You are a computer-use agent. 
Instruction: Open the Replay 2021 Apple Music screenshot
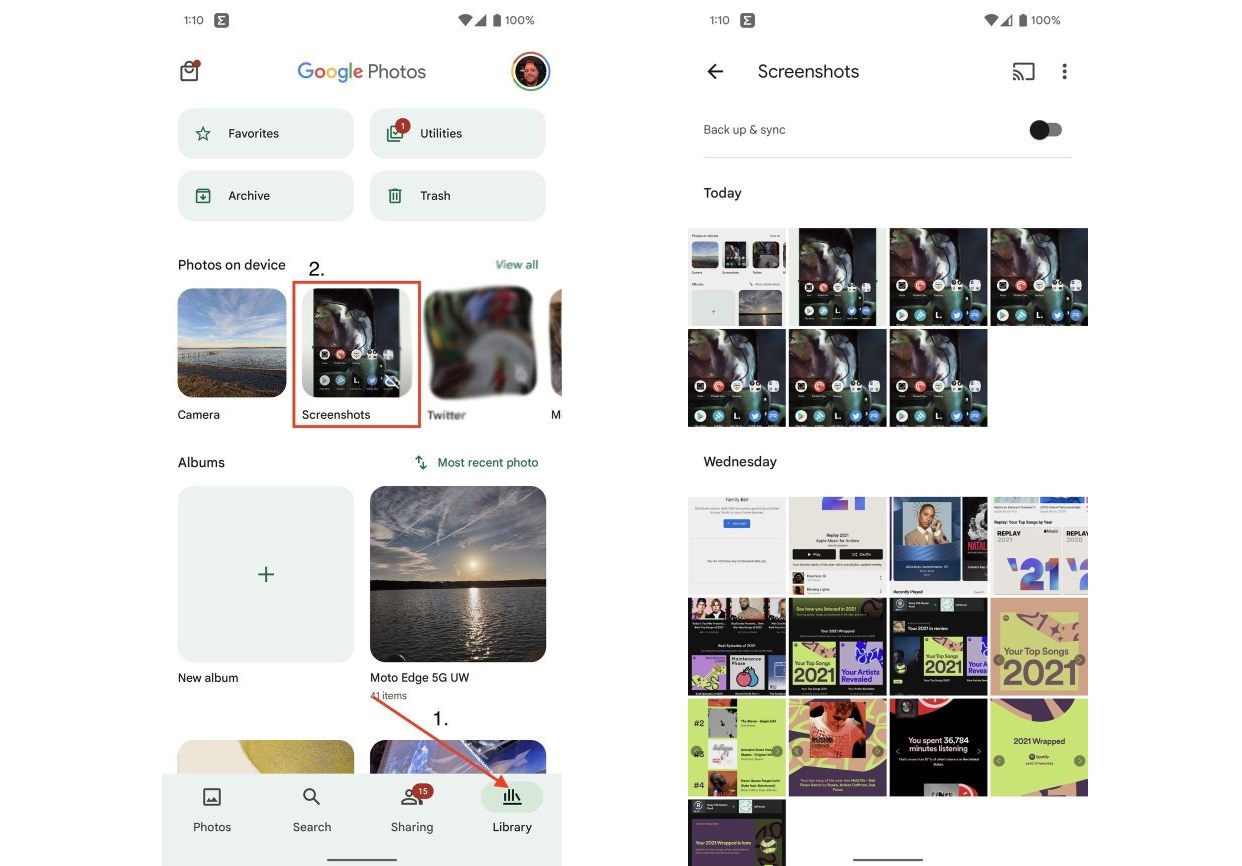(x=838, y=545)
